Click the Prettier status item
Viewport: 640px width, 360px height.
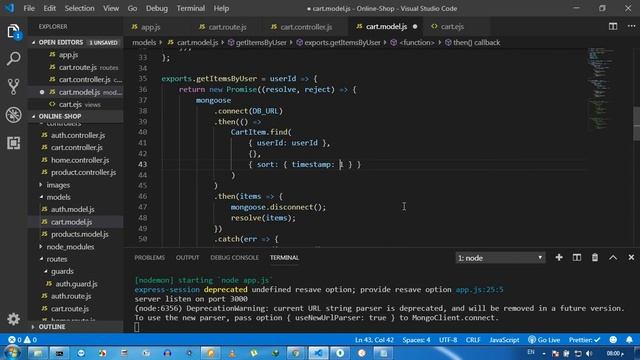click(x=584, y=340)
